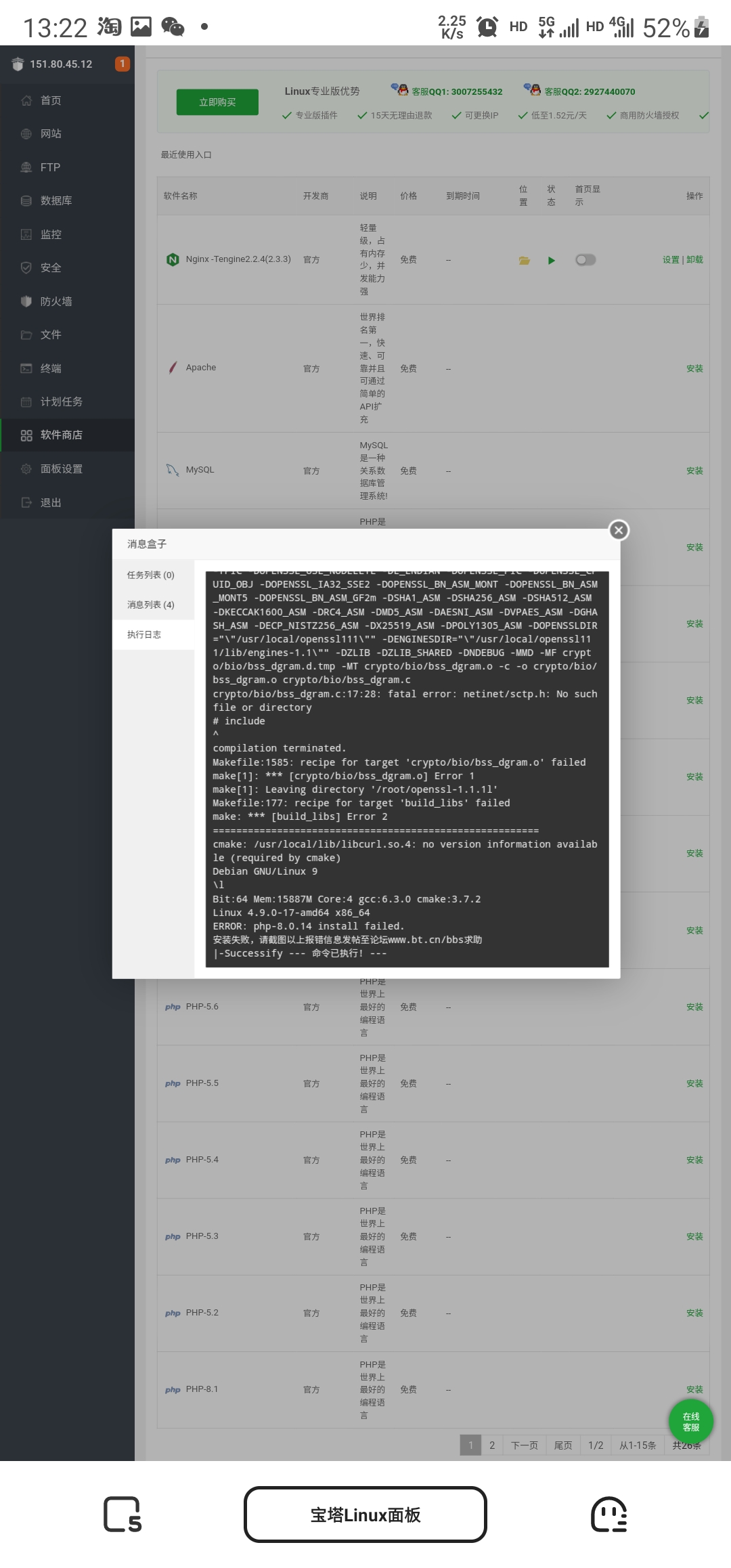Click the 软件名称 column header
The width and height of the screenshot is (731, 1568).
pos(181,196)
